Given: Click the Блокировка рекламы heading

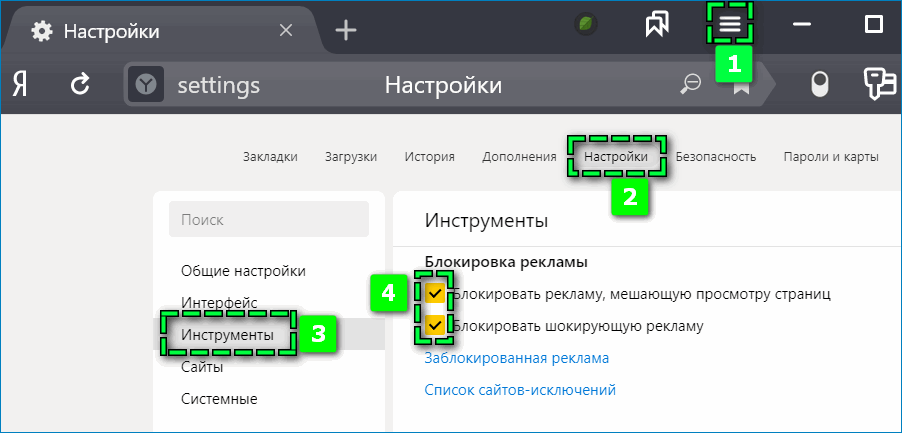Looking at the screenshot, I should 506,263.
